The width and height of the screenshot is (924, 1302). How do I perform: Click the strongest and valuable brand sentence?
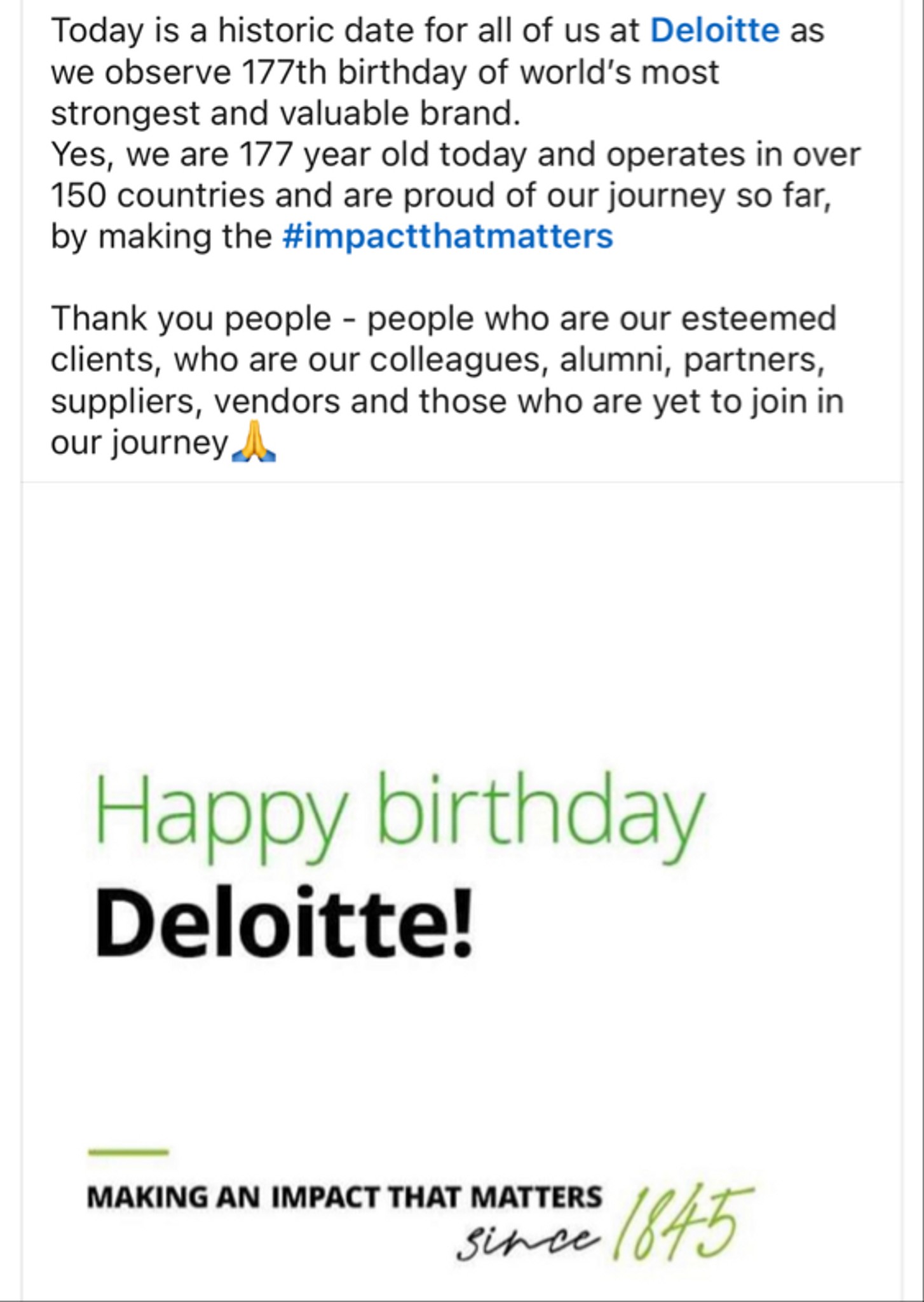point(286,113)
